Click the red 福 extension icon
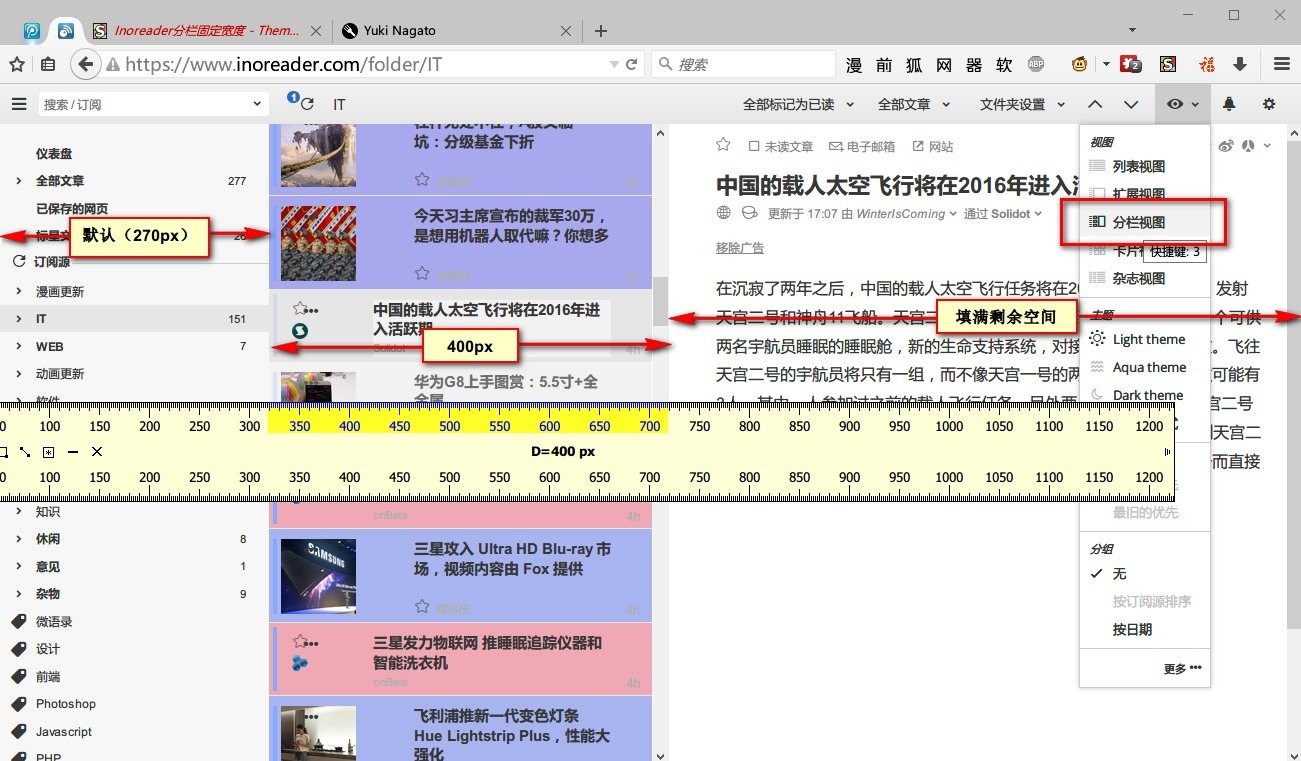This screenshot has height=761, width=1301. tap(1207, 64)
